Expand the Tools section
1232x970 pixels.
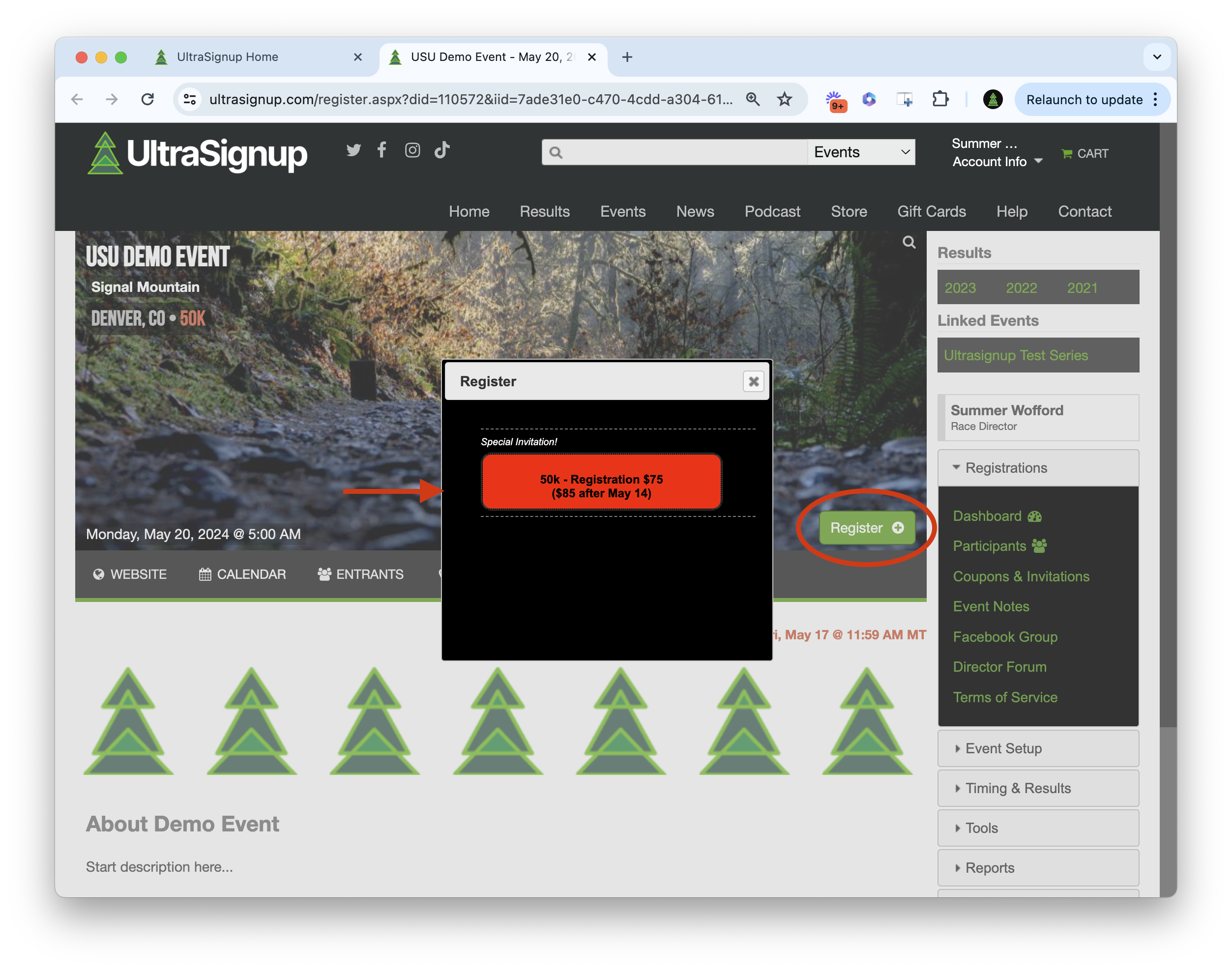(x=1038, y=828)
